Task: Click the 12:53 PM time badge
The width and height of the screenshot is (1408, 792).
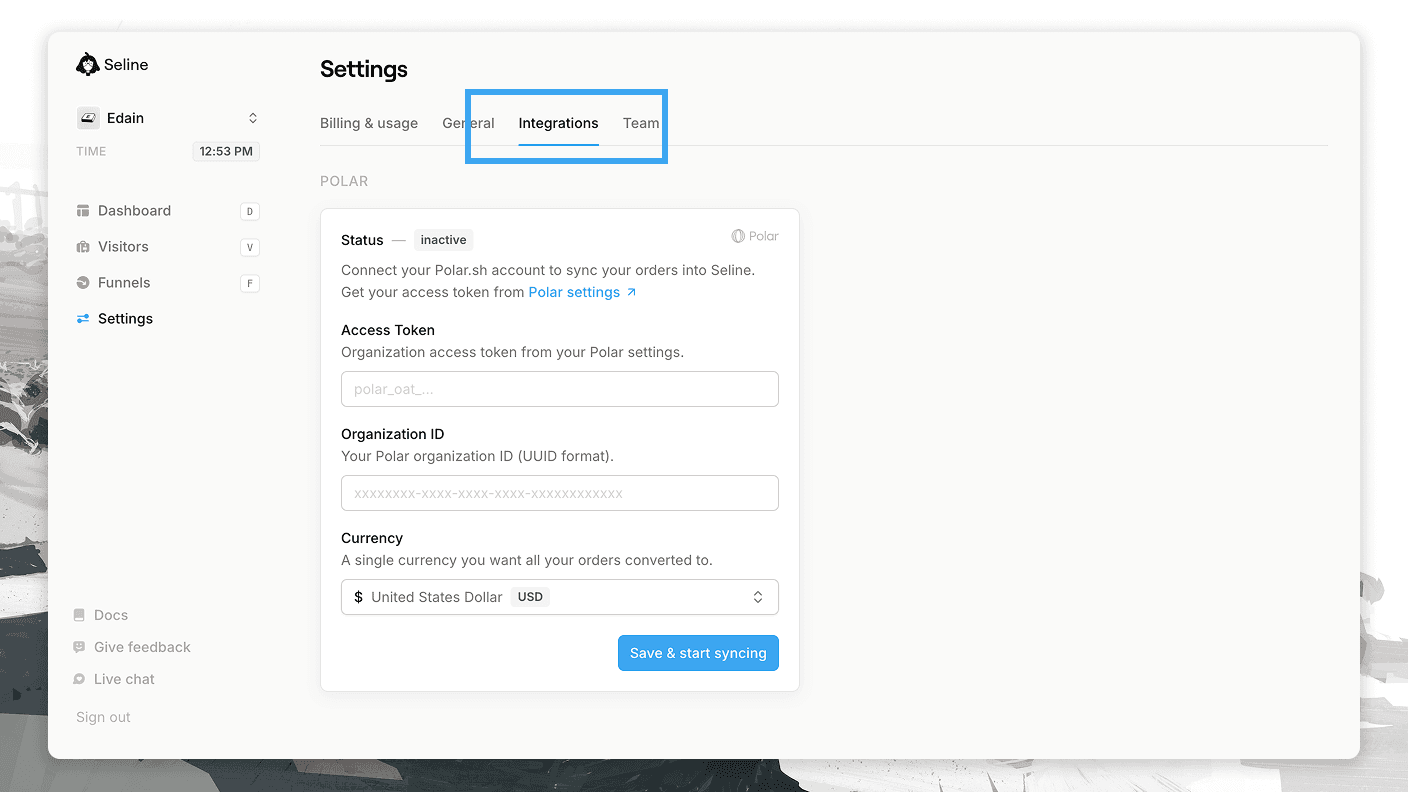Action: click(x=226, y=151)
